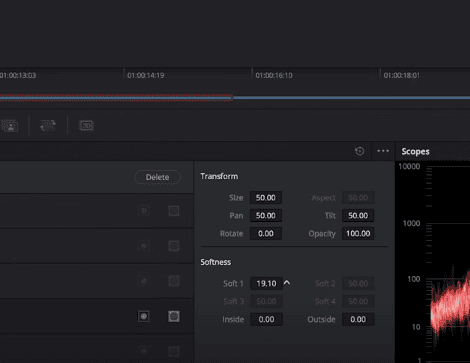Click the blue clip line in timeline
Image resolution: width=470 pixels, height=363 pixels.
pos(351,98)
